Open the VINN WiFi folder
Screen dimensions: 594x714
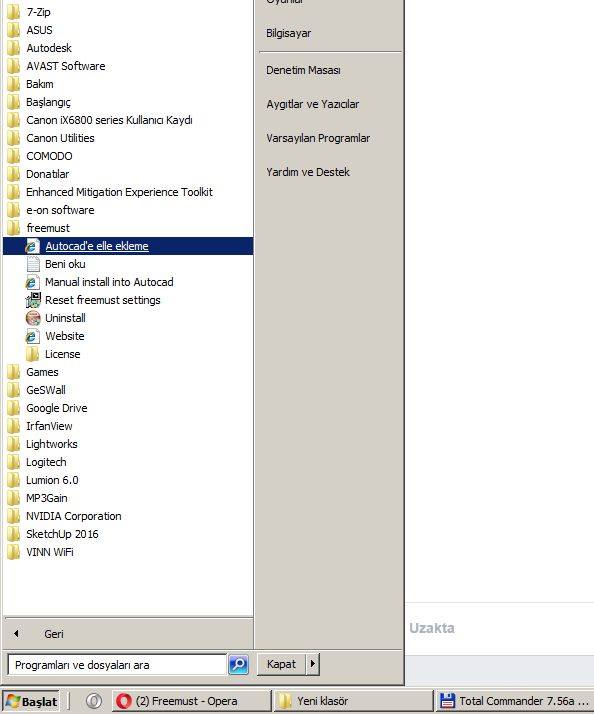[50, 552]
